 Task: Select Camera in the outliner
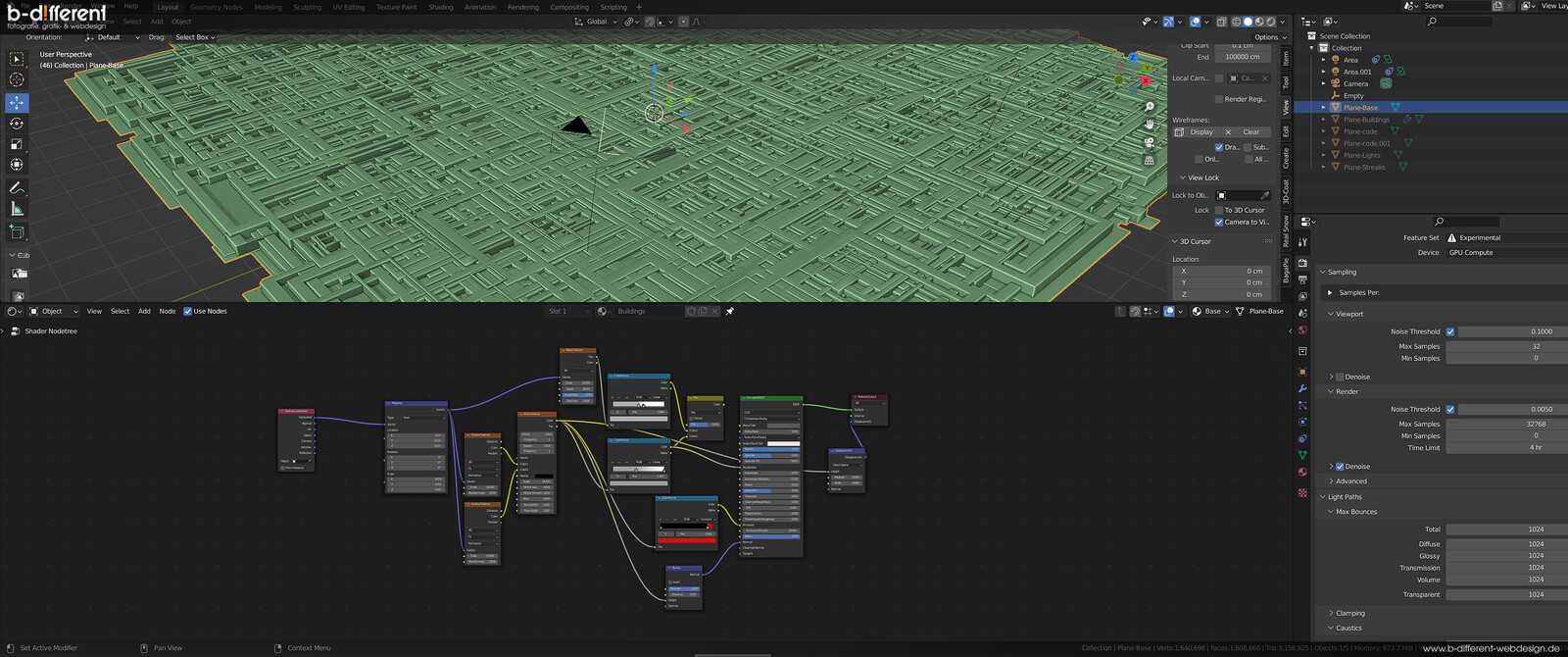point(1355,83)
